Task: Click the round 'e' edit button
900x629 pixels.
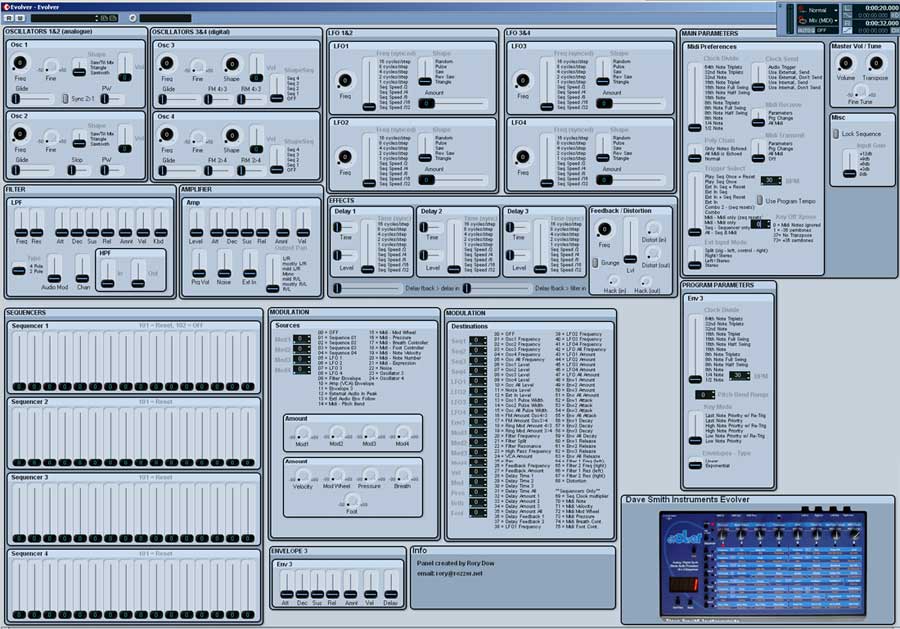Action: [133, 18]
